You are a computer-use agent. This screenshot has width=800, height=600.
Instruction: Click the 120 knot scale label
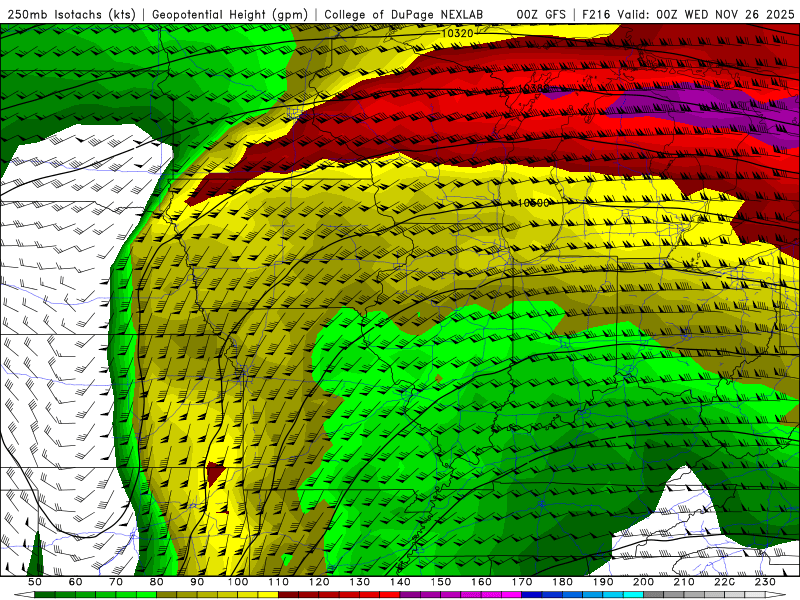[319, 582]
